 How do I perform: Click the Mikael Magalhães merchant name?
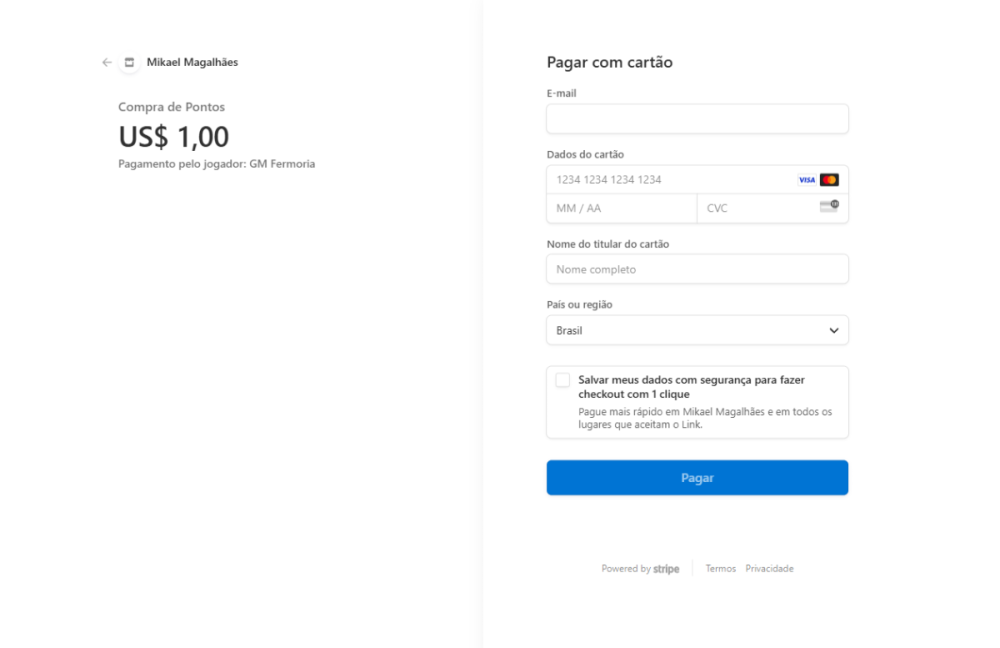pos(192,62)
